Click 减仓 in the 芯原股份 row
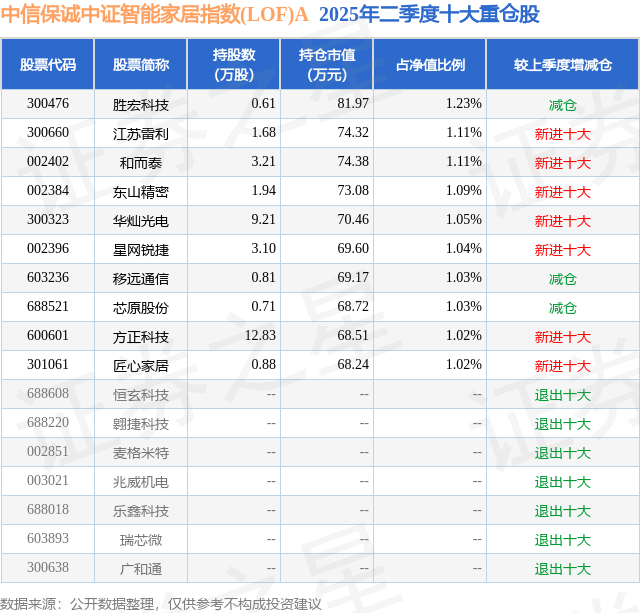Viewport: 640px width, 613px height. (x=563, y=308)
